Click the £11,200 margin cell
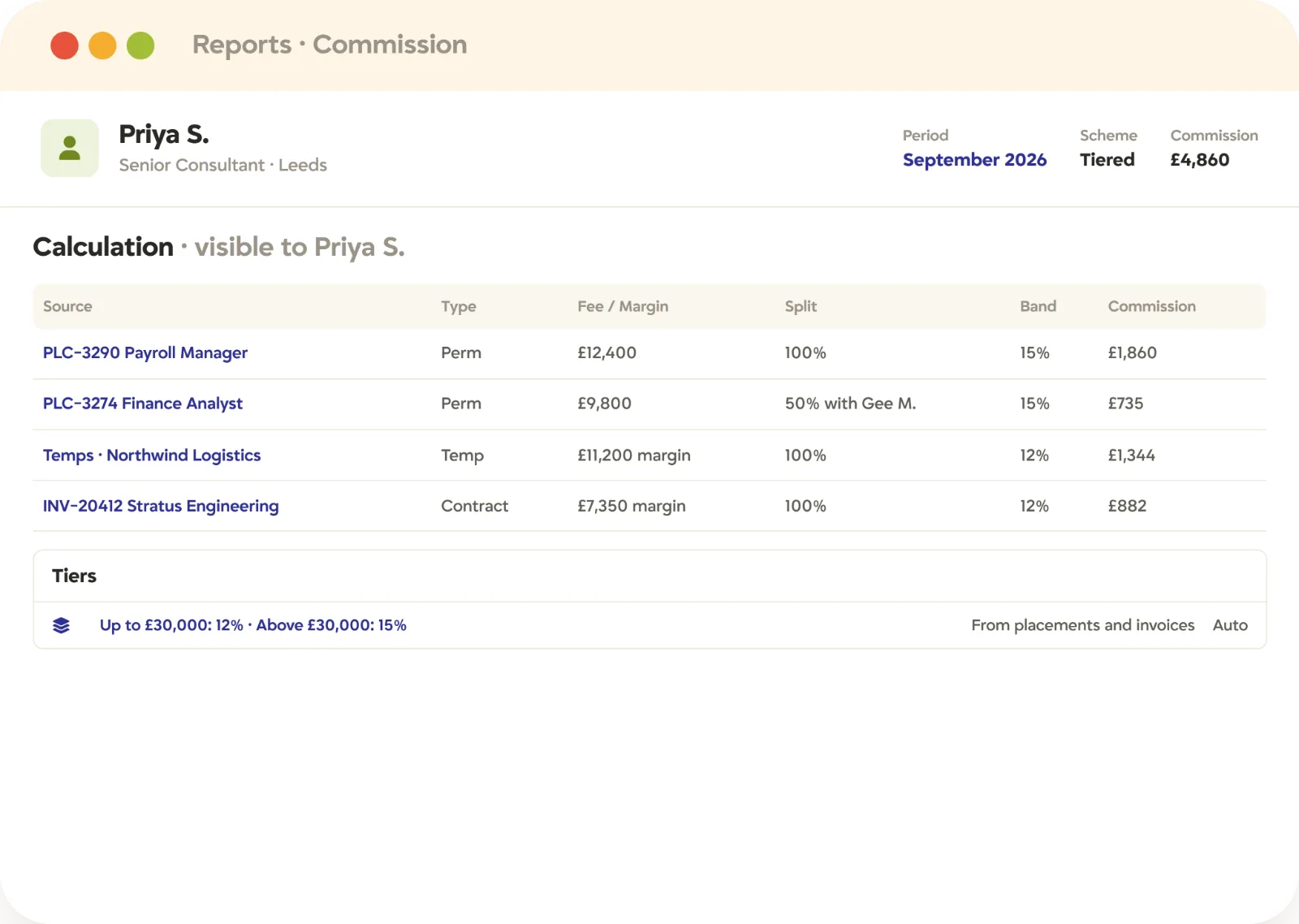 634,456
